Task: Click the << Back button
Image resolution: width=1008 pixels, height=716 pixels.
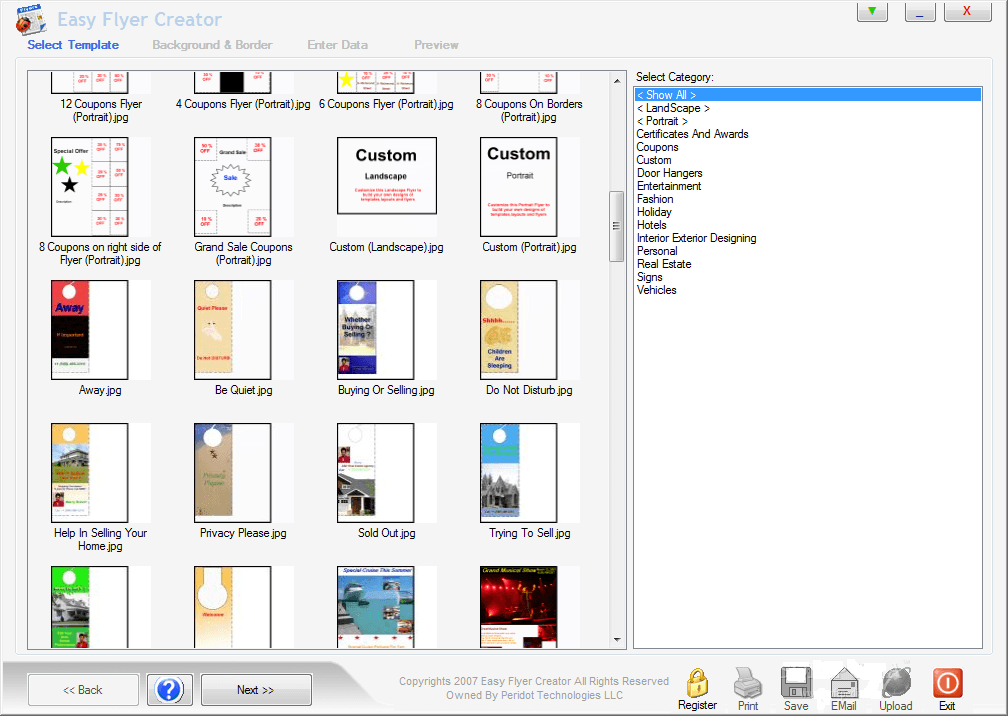Action: [x=83, y=690]
